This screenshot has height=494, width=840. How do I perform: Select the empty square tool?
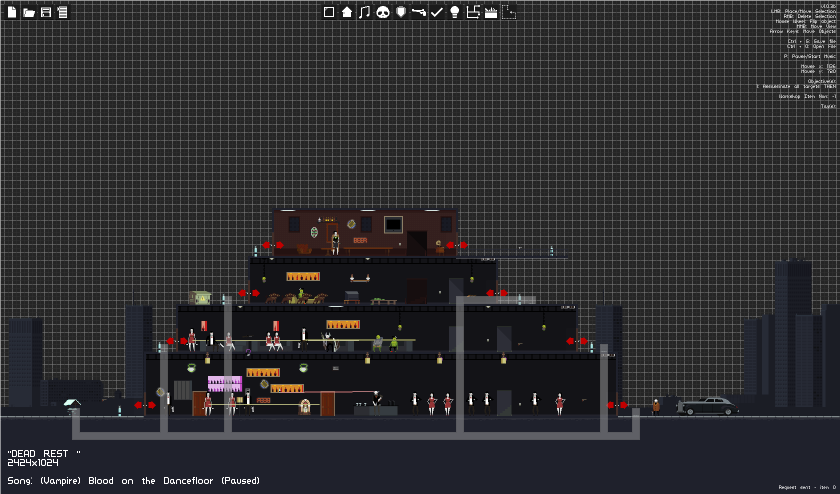(329, 12)
